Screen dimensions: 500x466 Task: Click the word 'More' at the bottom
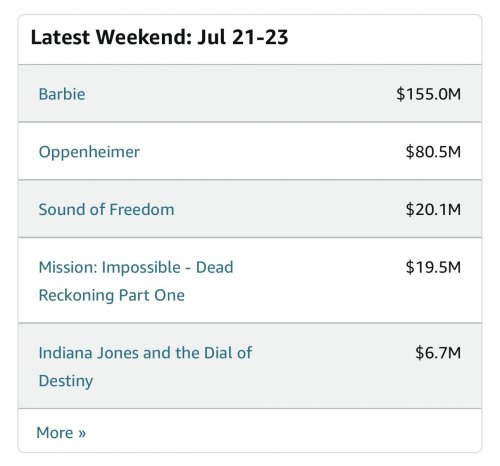tap(55, 433)
